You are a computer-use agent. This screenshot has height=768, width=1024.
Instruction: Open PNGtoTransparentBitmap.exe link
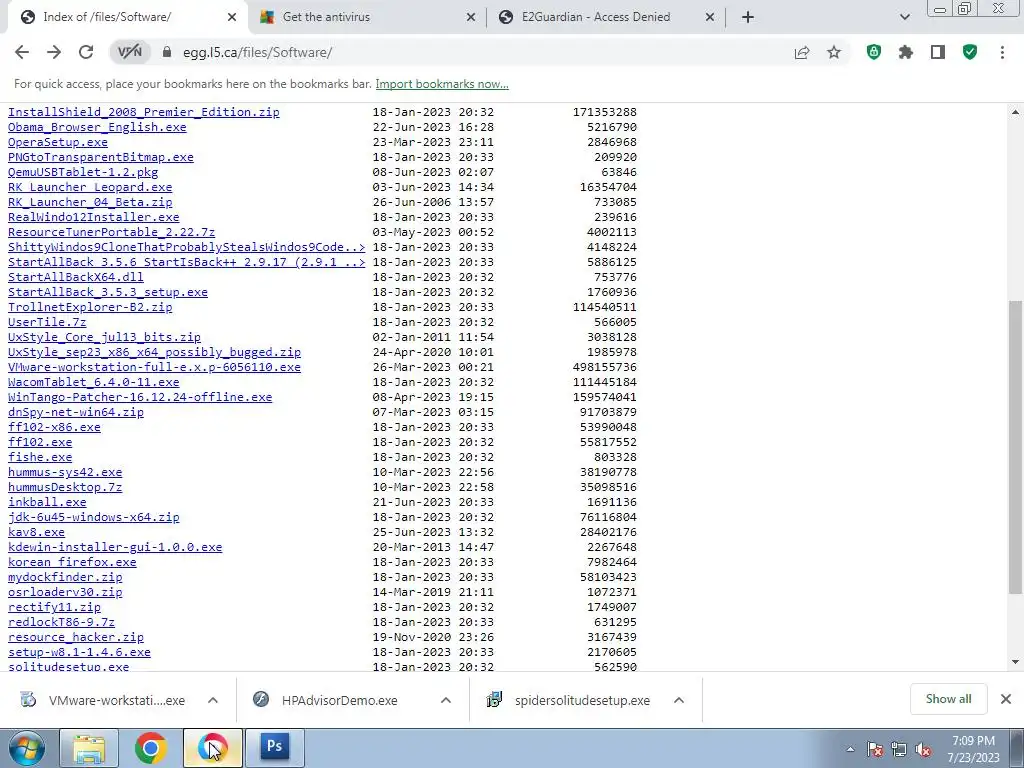point(101,157)
